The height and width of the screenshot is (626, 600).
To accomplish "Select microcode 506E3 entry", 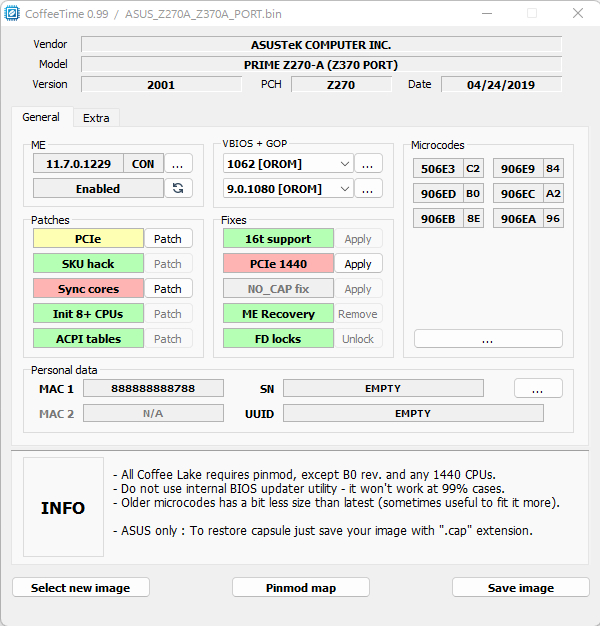I will pos(438,168).
